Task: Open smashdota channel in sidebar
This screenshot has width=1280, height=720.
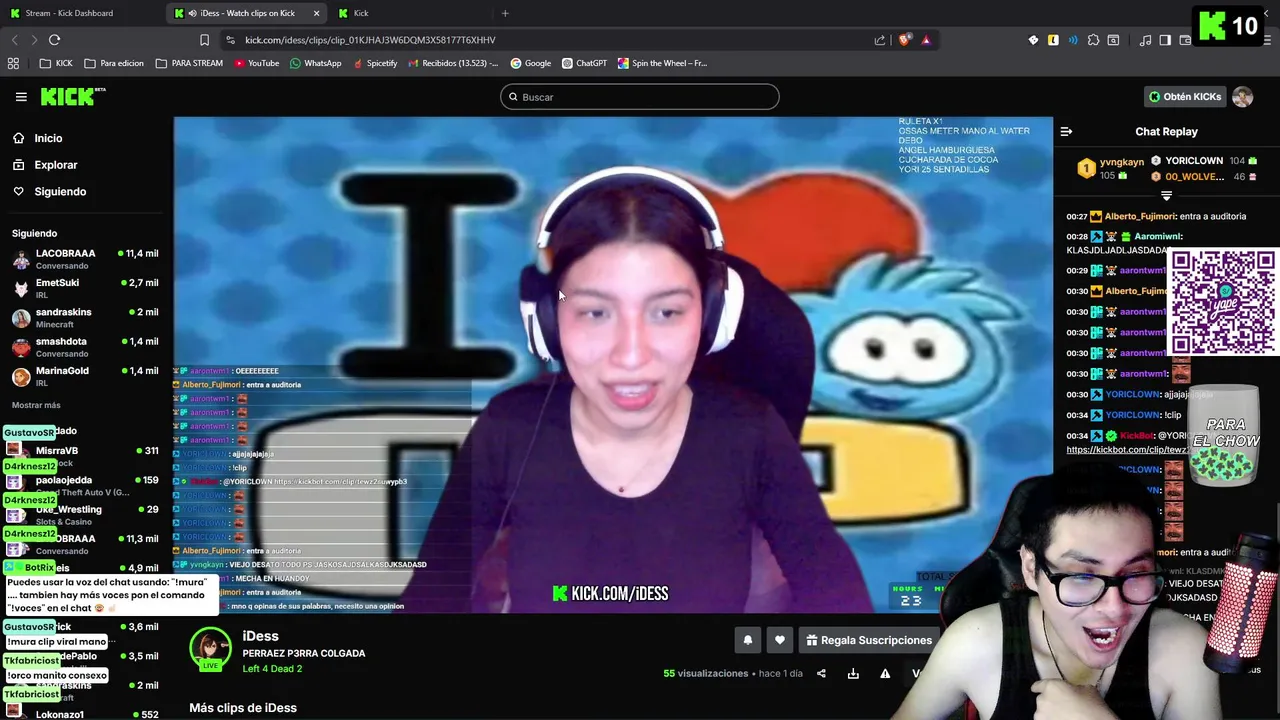Action: tap(85, 347)
